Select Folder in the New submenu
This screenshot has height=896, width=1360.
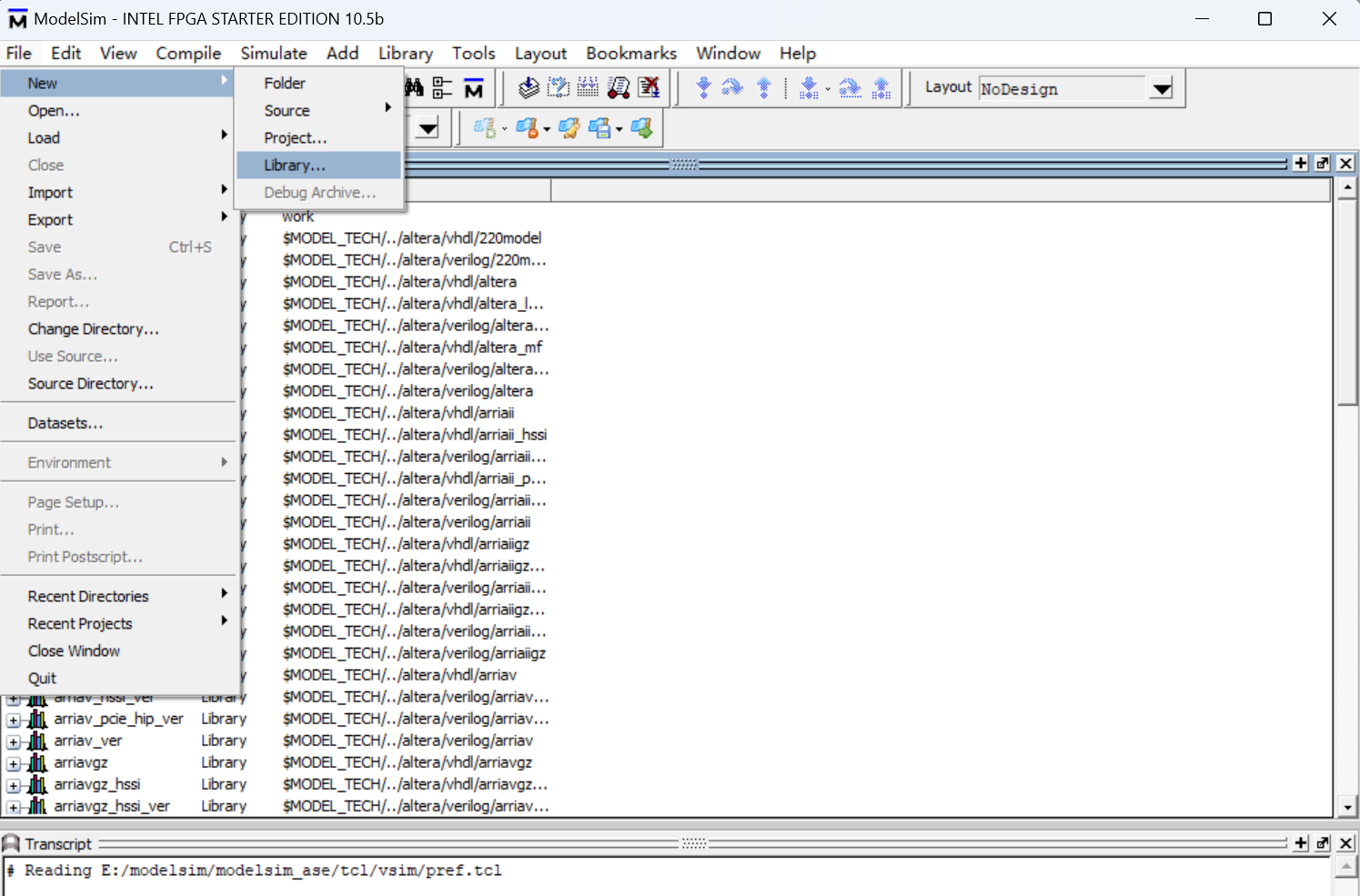pyautogui.click(x=318, y=83)
